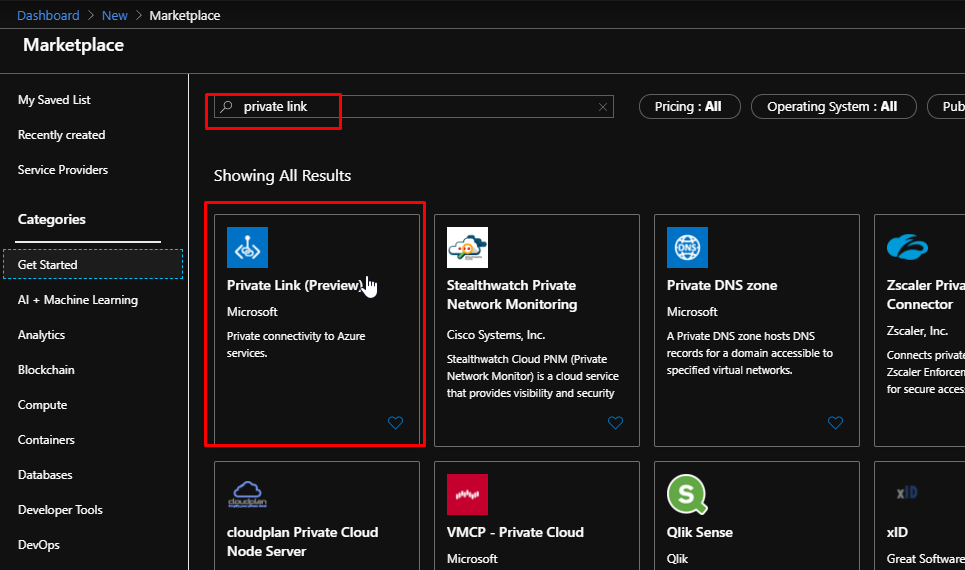Select the DevOps category
This screenshot has height=570, width=965.
tap(39, 545)
